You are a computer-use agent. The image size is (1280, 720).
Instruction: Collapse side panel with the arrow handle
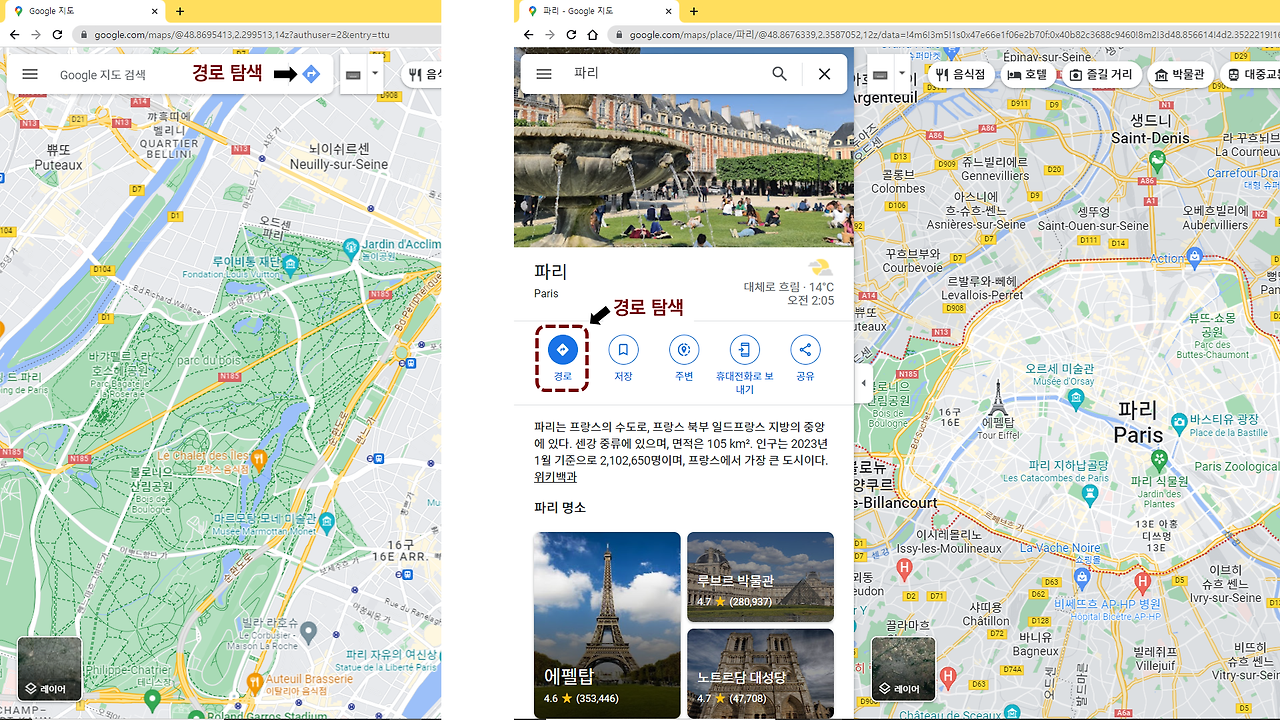(864, 383)
